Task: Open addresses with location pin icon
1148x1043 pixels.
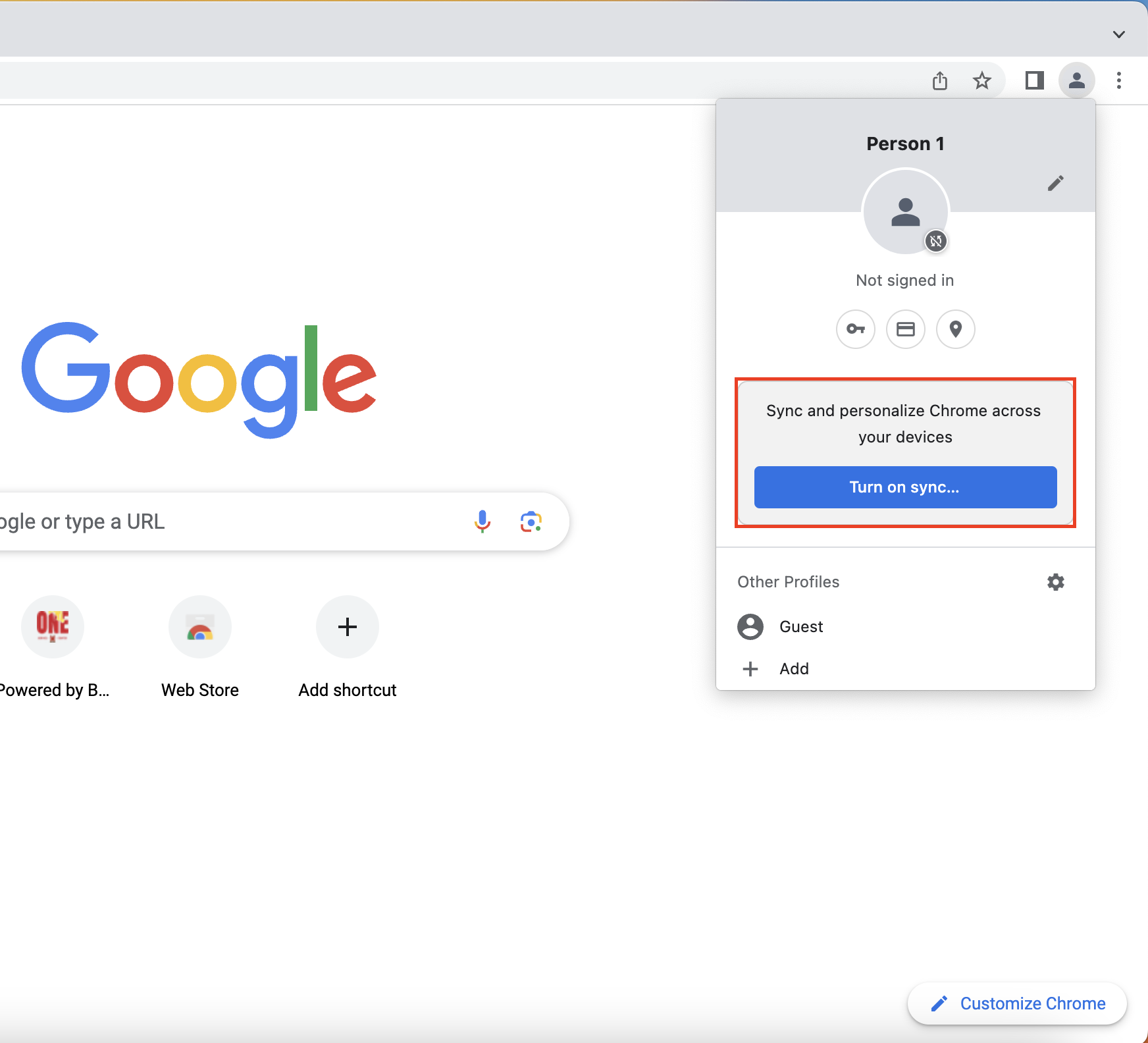Action: click(x=956, y=329)
